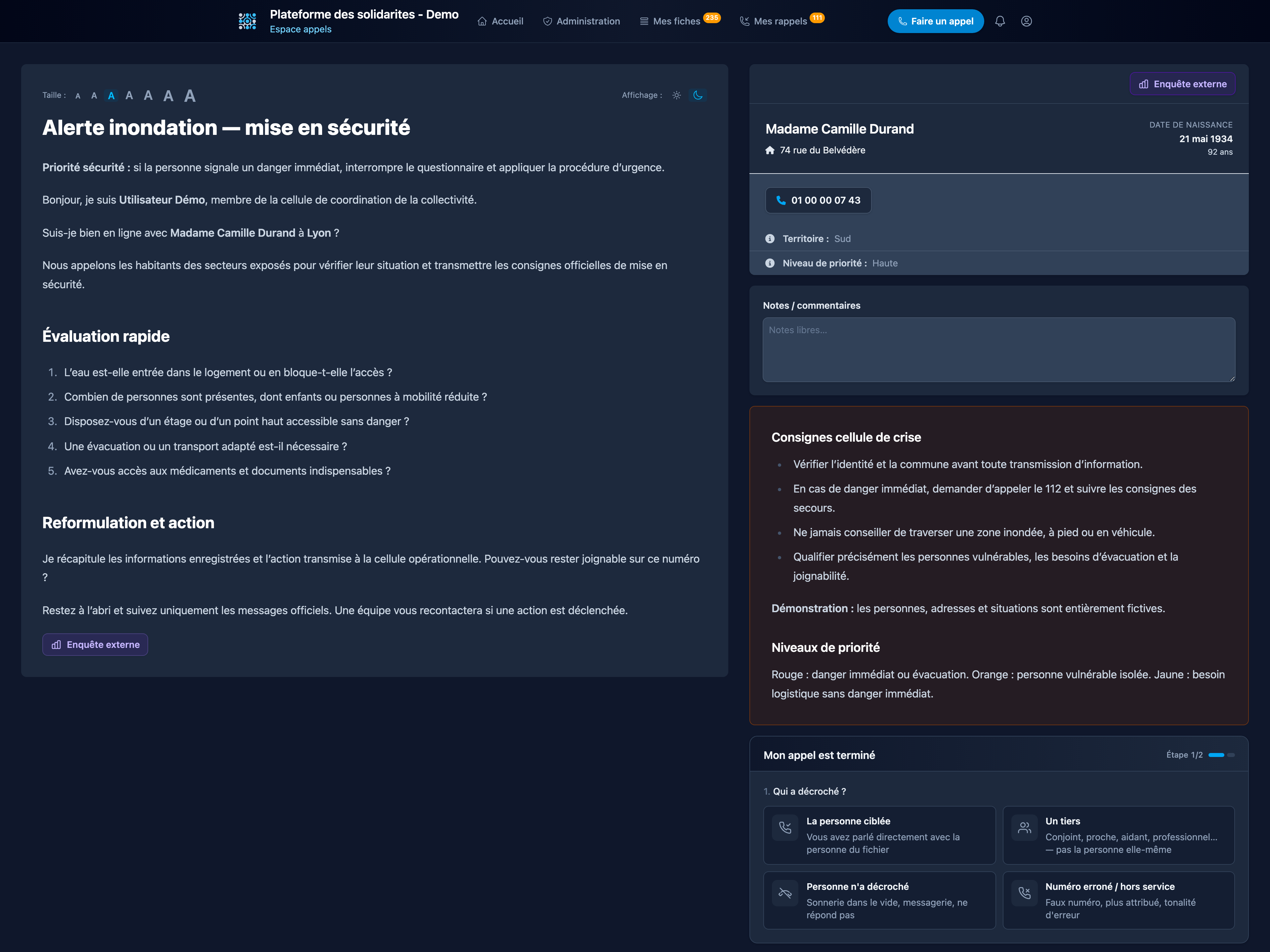Click the Étape 1/2 progress indicator
This screenshot has width=1270, height=952.
pyautogui.click(x=1200, y=755)
